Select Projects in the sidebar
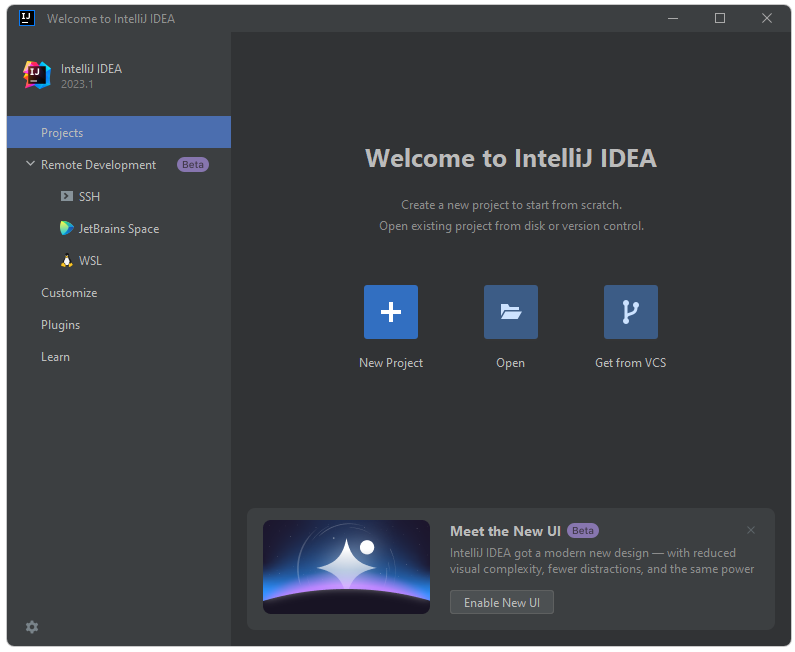Image resolution: width=795 pixels, height=652 pixels. click(62, 133)
